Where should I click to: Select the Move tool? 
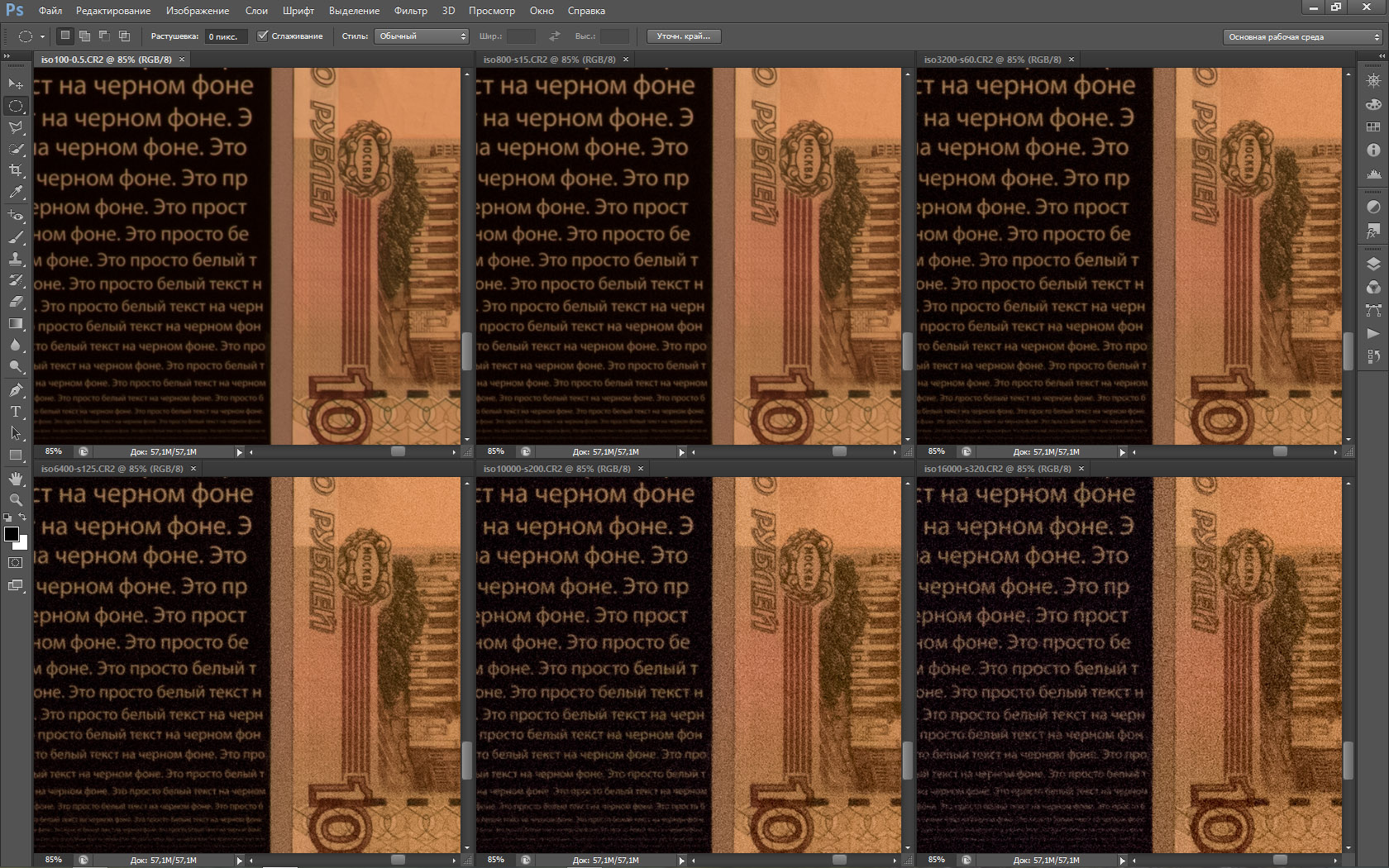(x=15, y=83)
